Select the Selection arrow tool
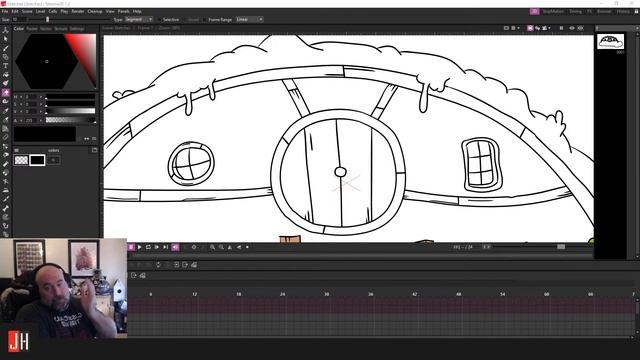 (6, 39)
